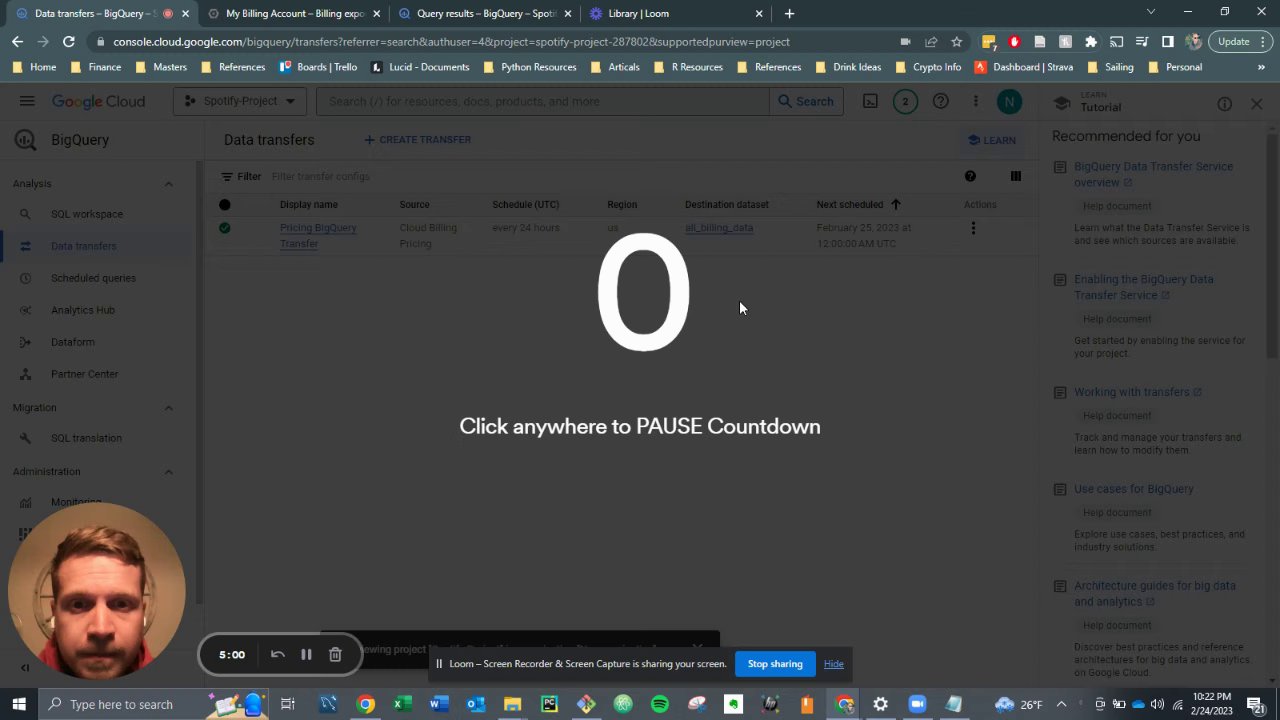Screen dimensions: 1280x720
Task: Bookmark this page with star icon
Action: [x=956, y=42]
